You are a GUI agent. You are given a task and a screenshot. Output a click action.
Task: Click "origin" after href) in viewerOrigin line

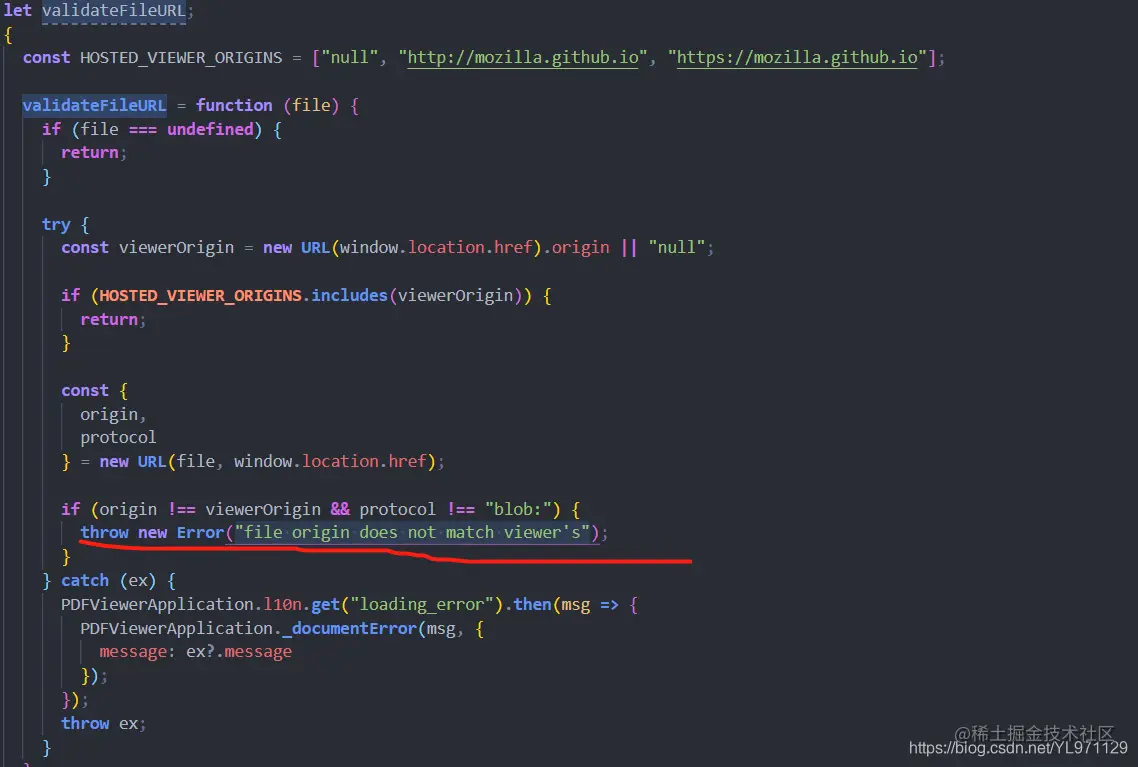pyautogui.click(x=581, y=247)
